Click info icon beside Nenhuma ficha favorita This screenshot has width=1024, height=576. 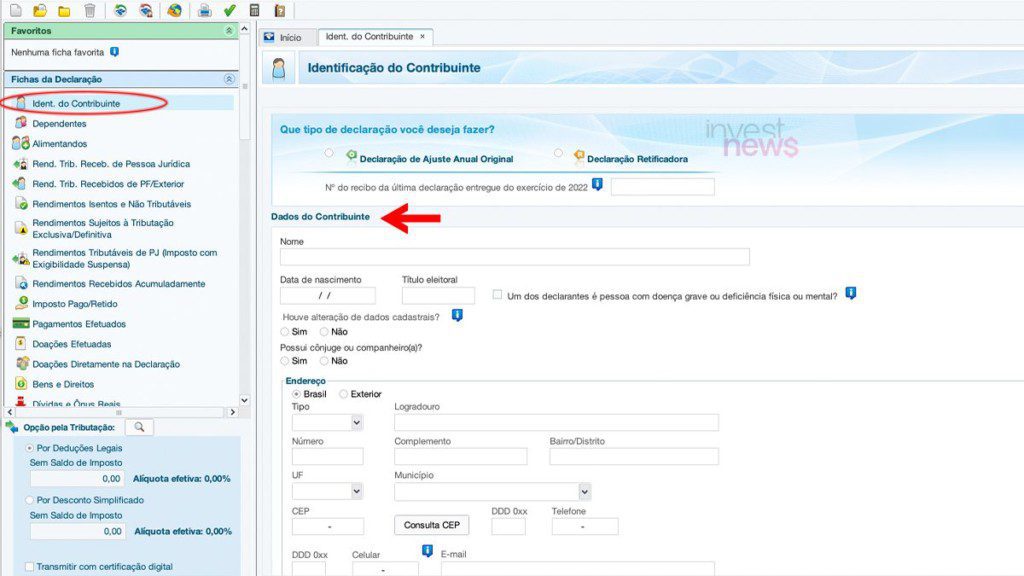pyautogui.click(x=114, y=52)
